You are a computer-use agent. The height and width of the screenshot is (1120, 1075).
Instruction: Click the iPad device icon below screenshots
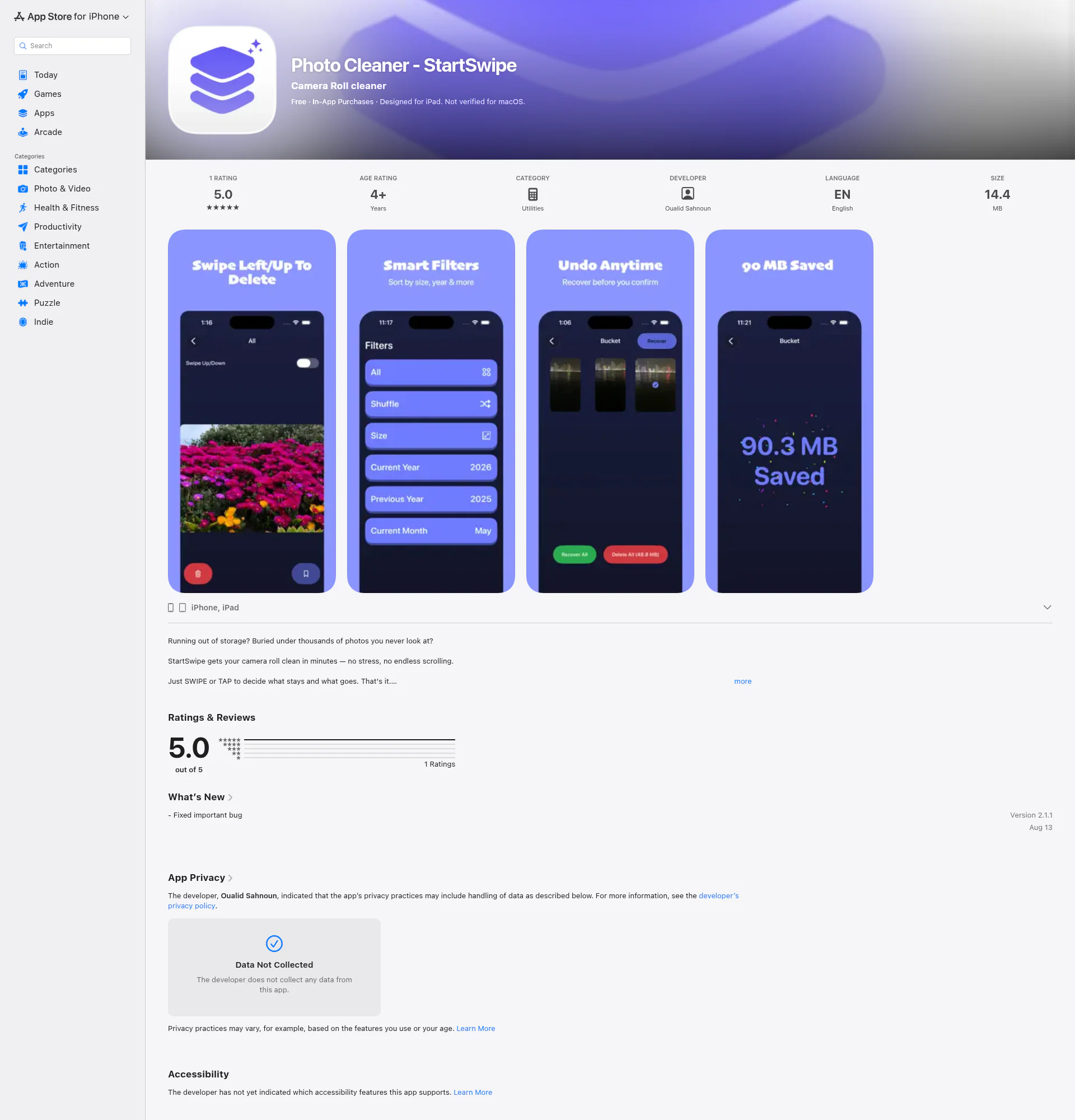pyautogui.click(x=182, y=608)
